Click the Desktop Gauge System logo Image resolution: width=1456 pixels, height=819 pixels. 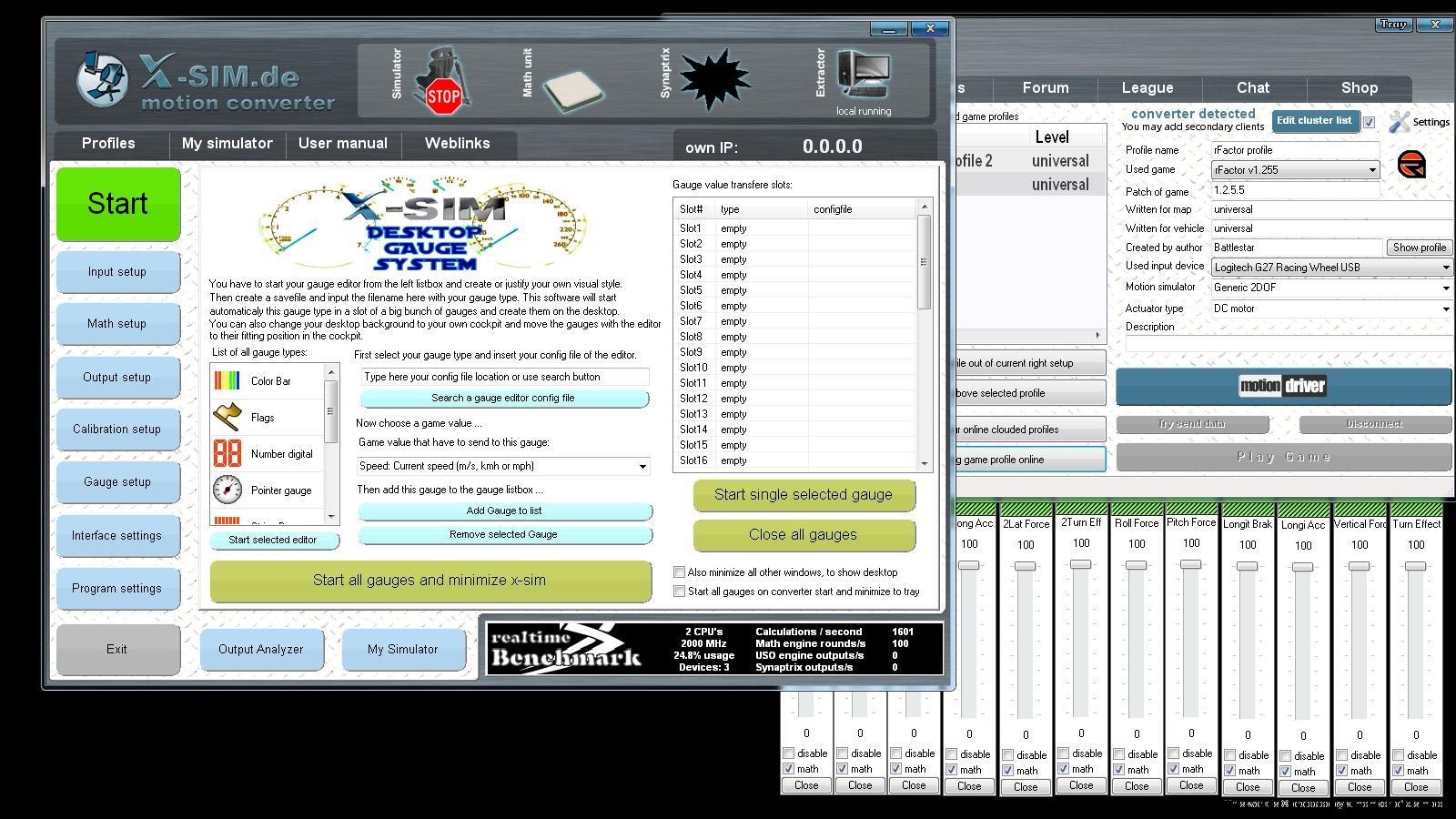click(x=424, y=226)
